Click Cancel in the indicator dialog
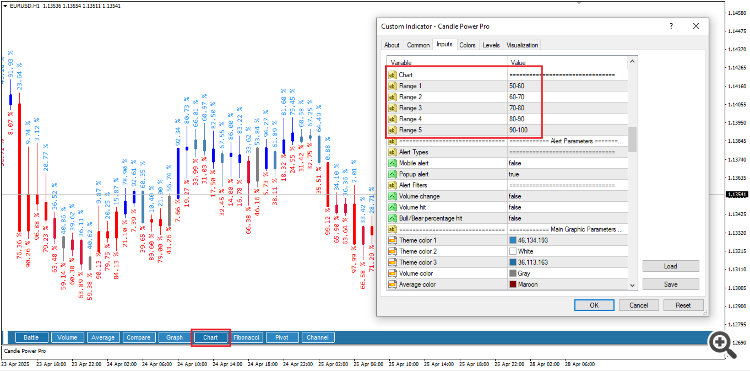The height and width of the screenshot is (371, 750). click(639, 305)
